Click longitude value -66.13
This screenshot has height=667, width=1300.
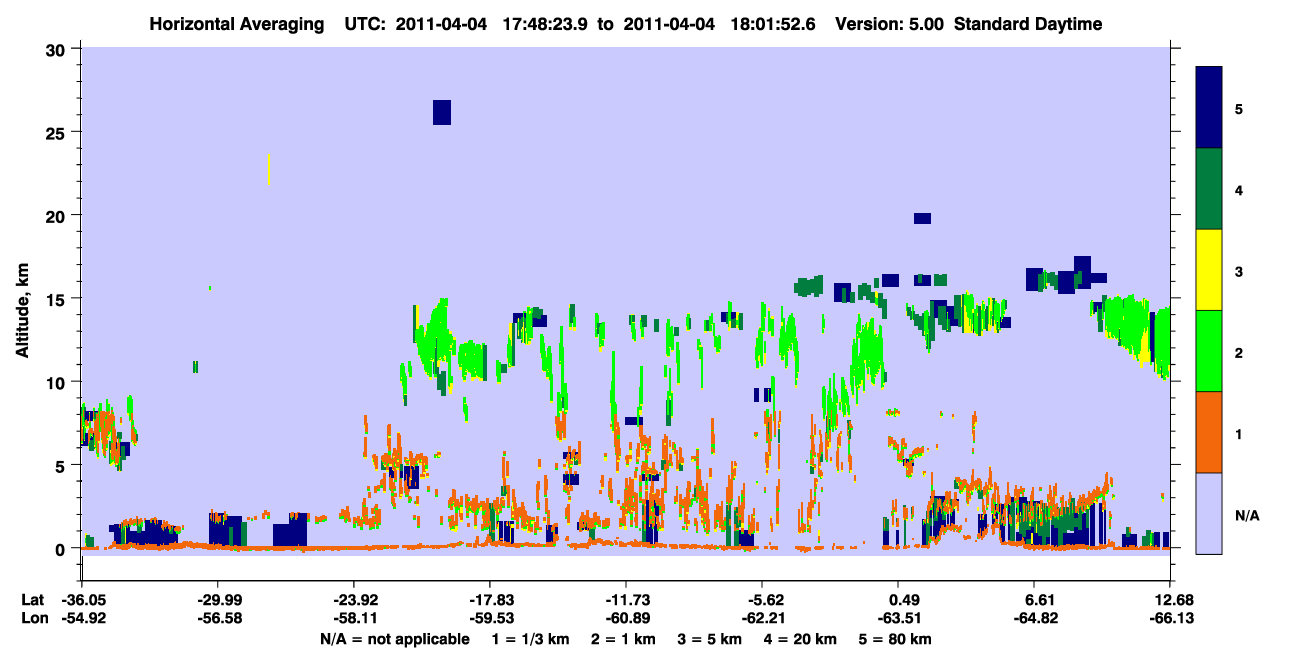pyautogui.click(x=1170, y=619)
